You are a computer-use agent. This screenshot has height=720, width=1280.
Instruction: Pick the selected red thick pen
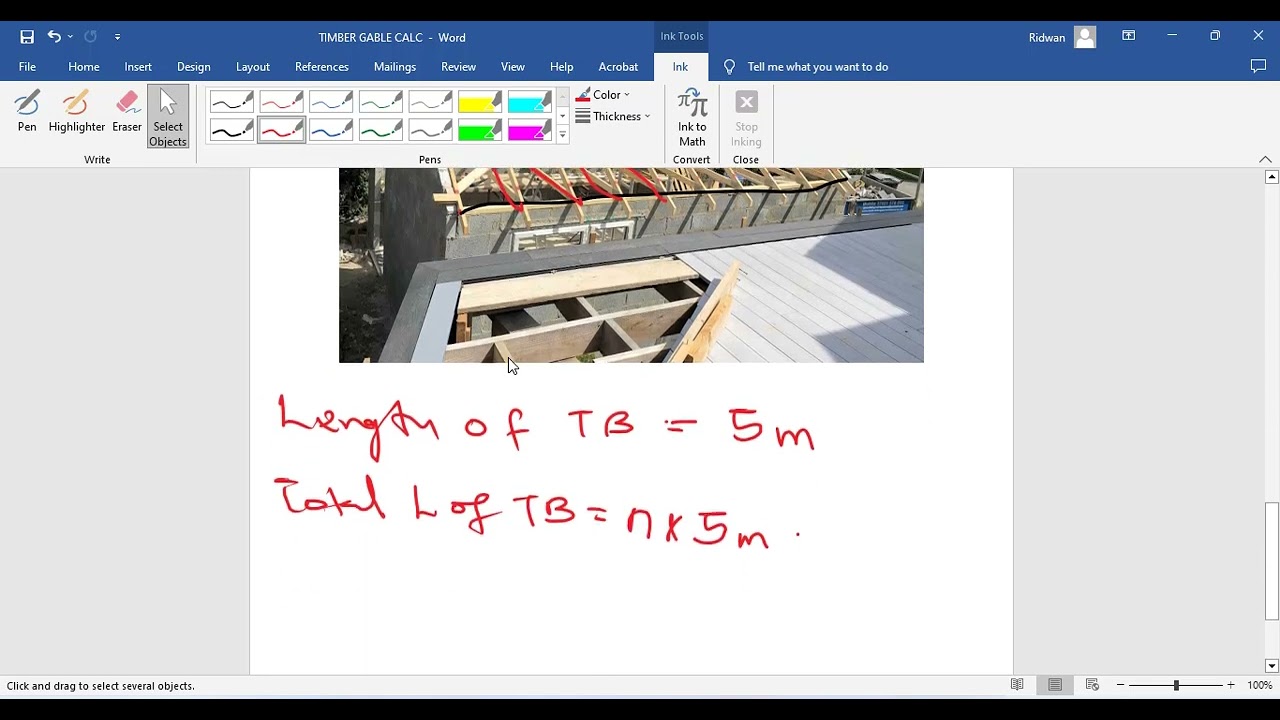pyautogui.click(x=281, y=130)
